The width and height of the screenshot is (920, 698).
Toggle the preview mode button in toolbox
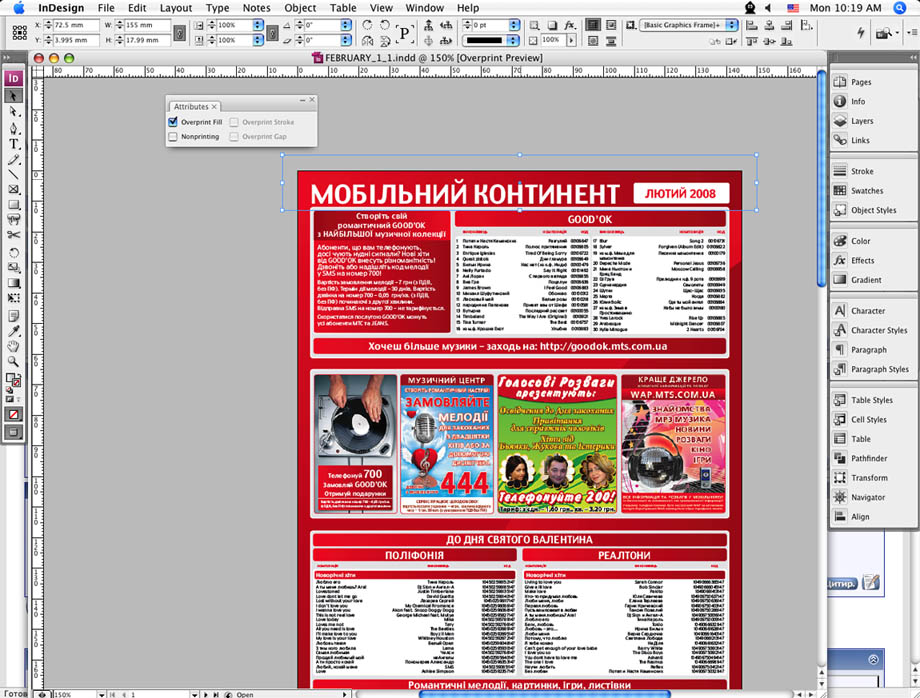[x=13, y=432]
